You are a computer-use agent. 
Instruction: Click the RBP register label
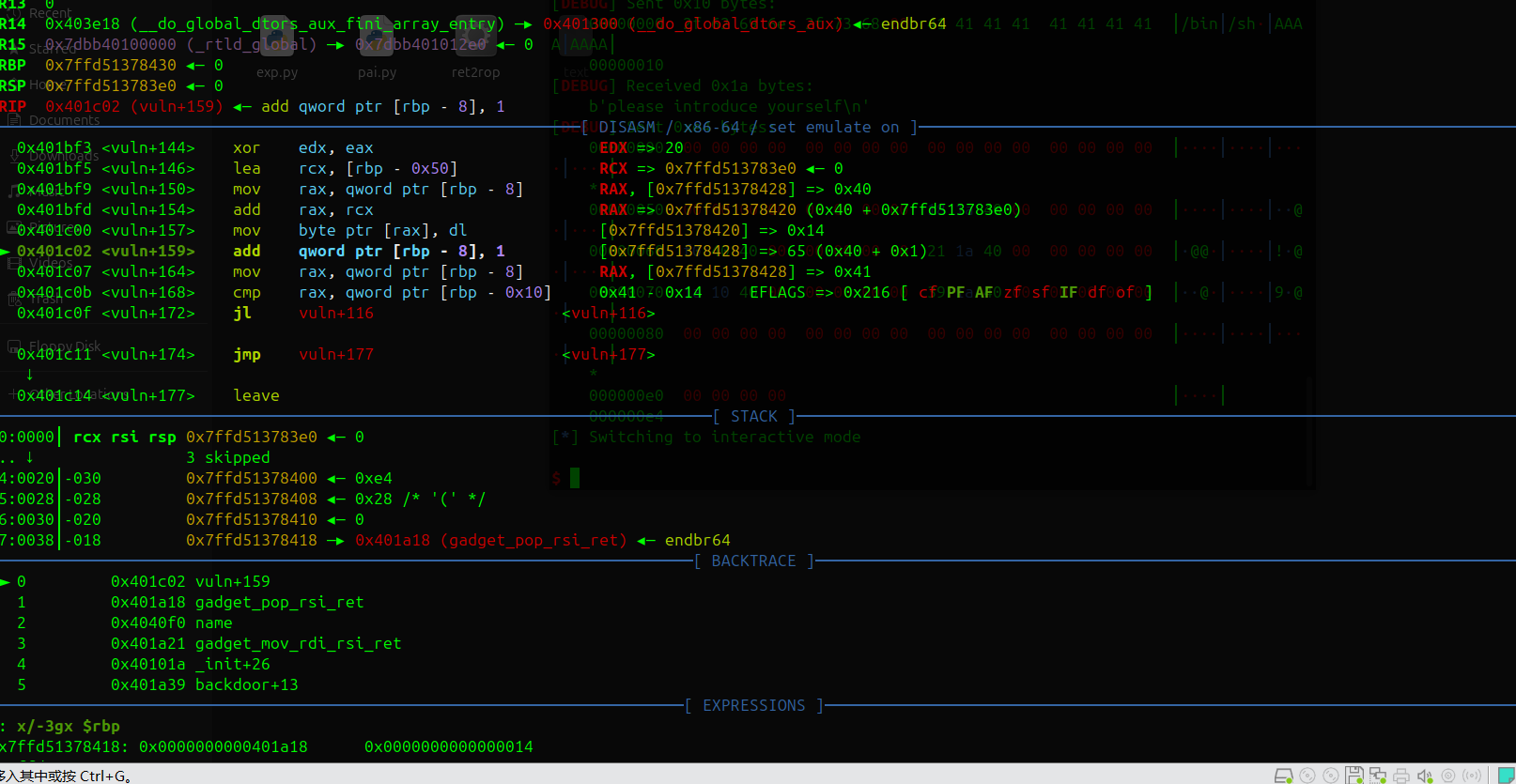pos(13,65)
